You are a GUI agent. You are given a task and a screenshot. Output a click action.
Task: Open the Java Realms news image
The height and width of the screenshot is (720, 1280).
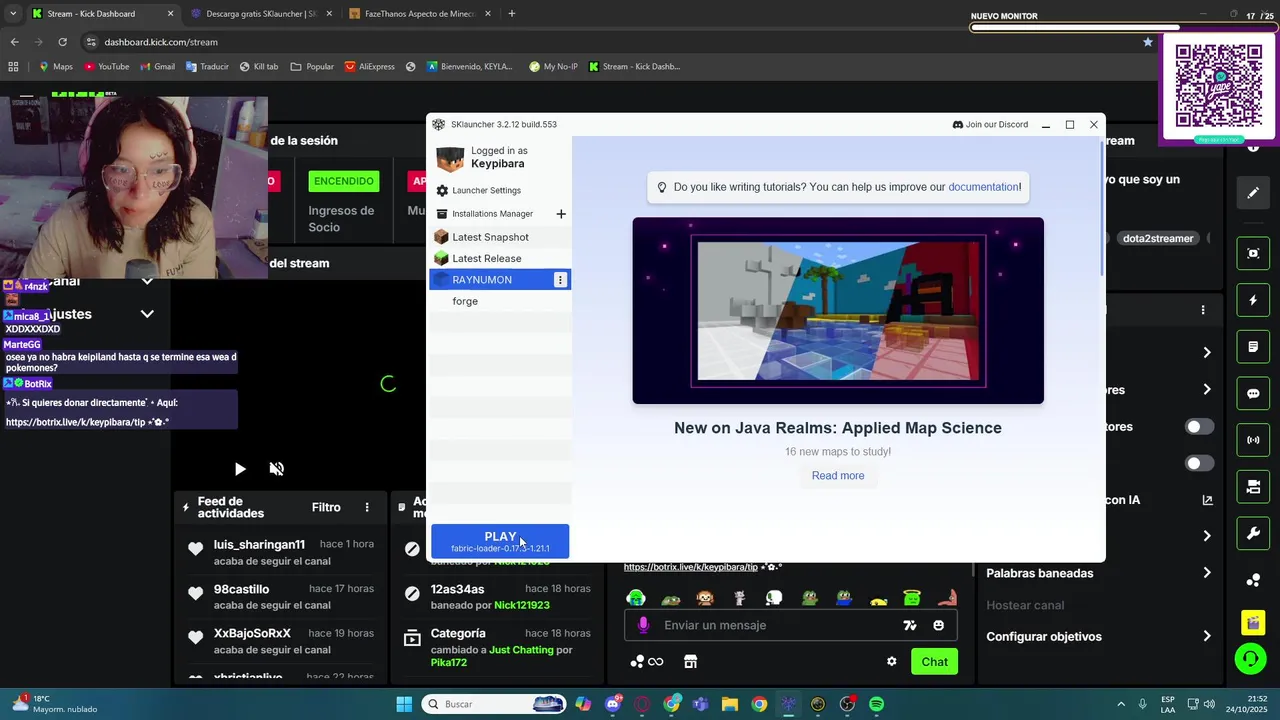[x=838, y=311]
